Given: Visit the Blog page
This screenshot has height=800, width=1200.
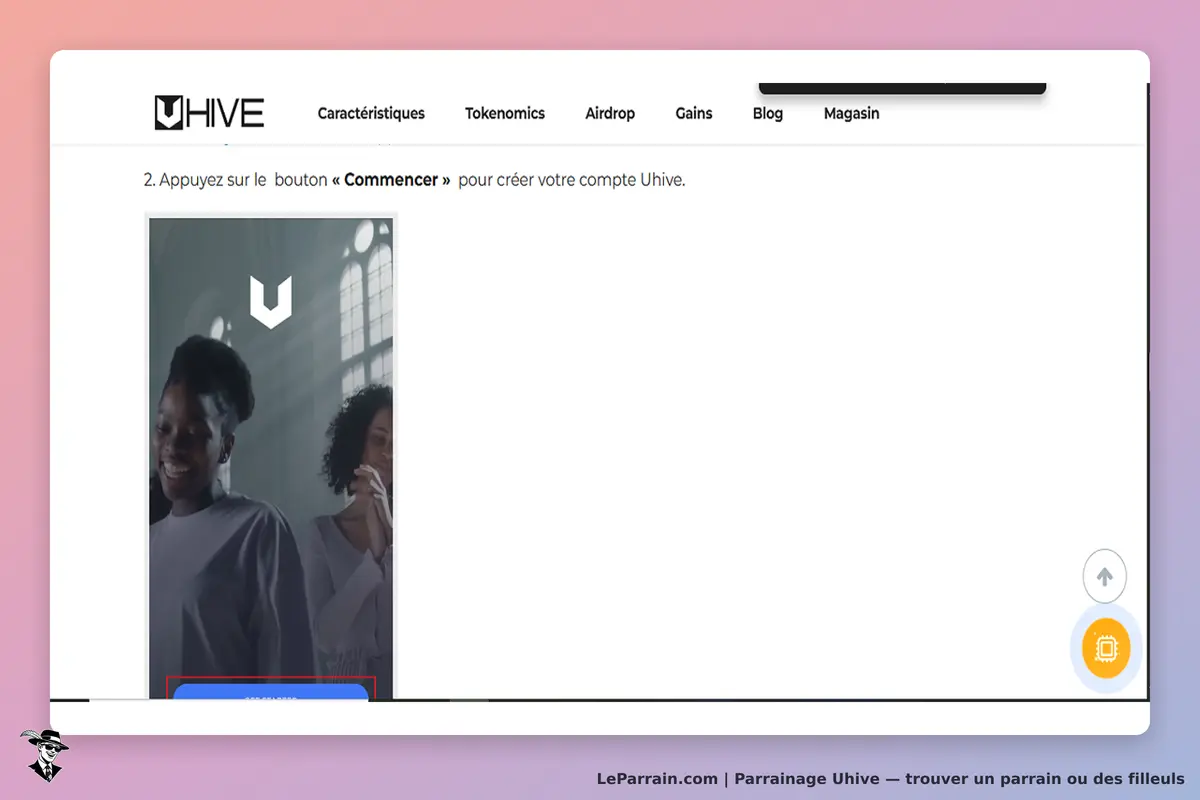Looking at the screenshot, I should (x=768, y=113).
